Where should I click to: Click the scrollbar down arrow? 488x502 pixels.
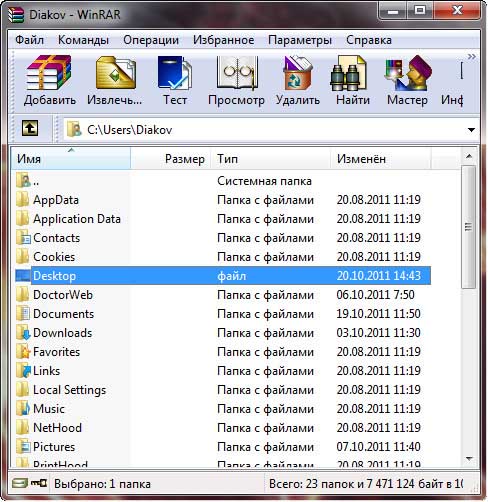pos(469,459)
